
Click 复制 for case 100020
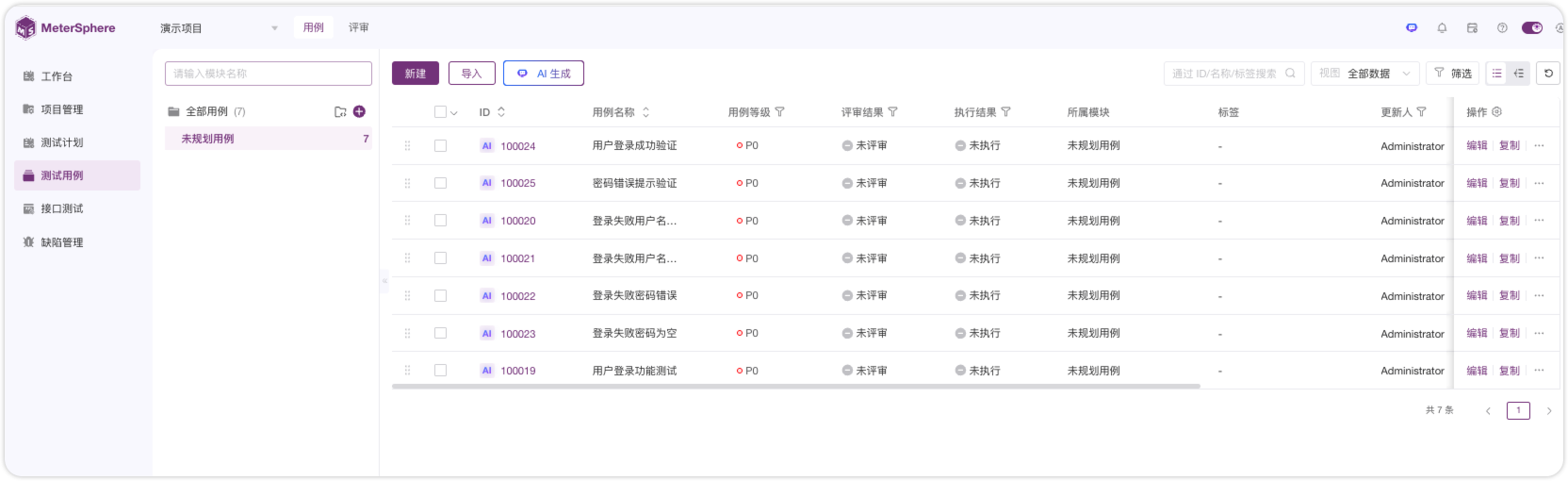(x=1510, y=221)
